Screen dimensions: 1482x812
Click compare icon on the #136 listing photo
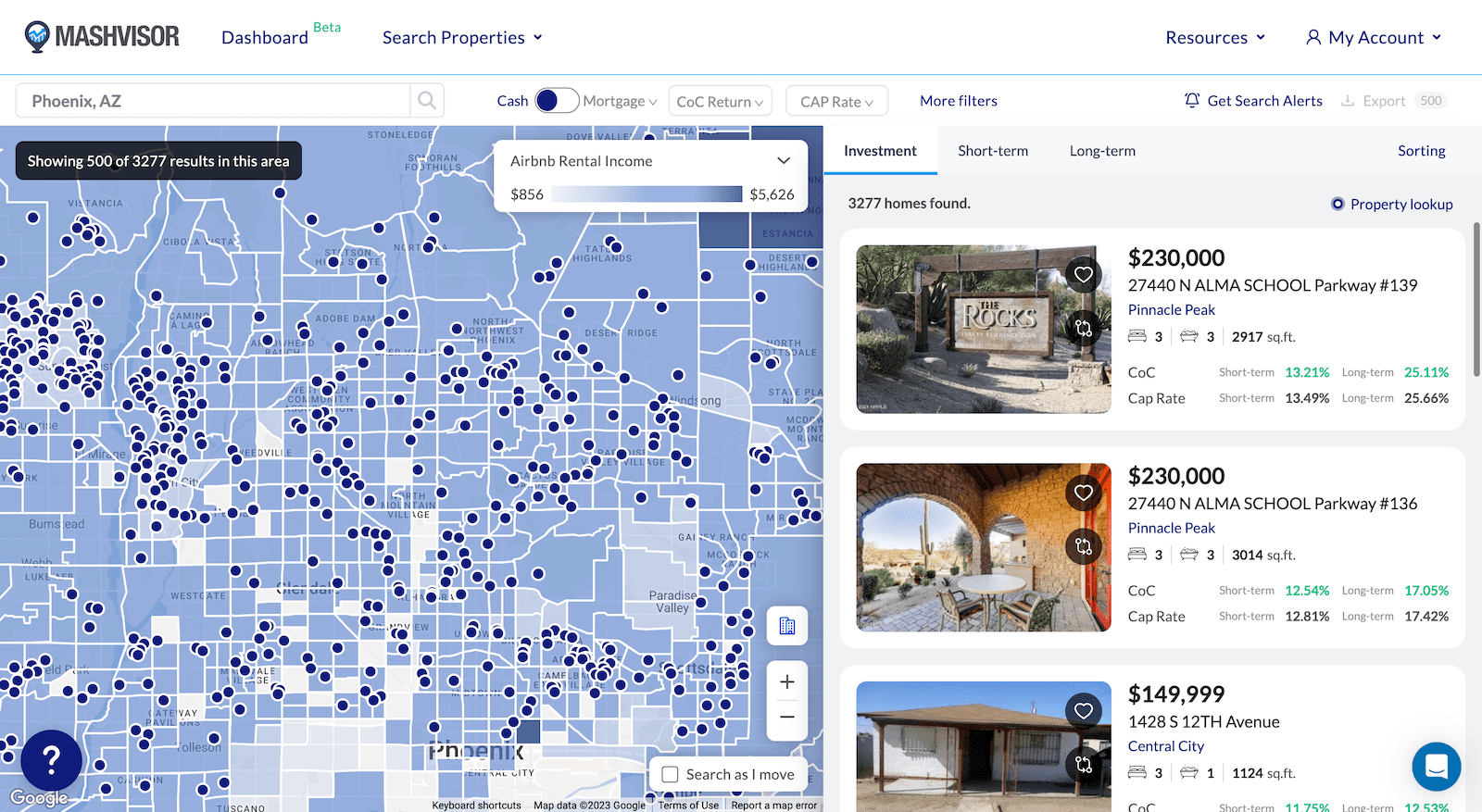(x=1083, y=546)
